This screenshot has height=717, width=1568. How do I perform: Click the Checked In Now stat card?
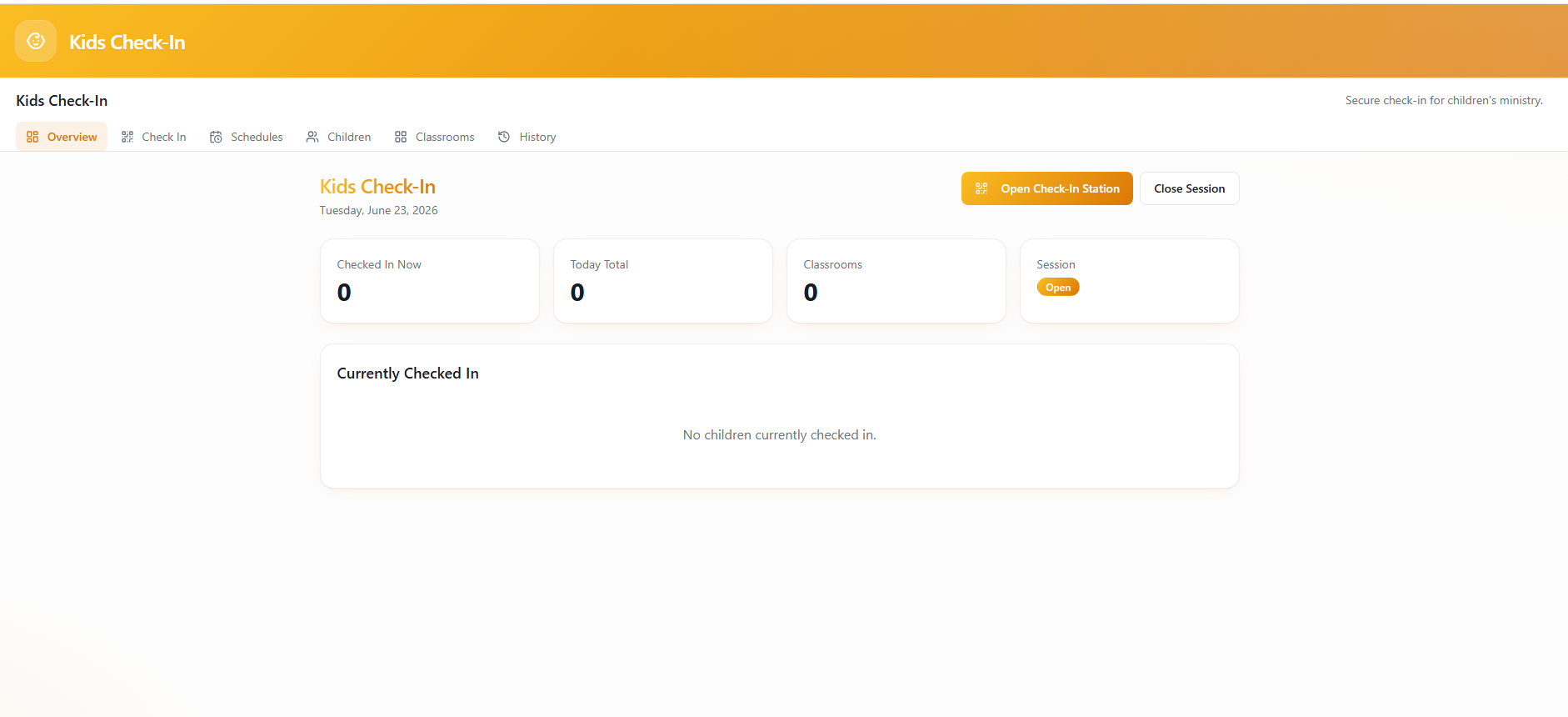click(x=430, y=281)
